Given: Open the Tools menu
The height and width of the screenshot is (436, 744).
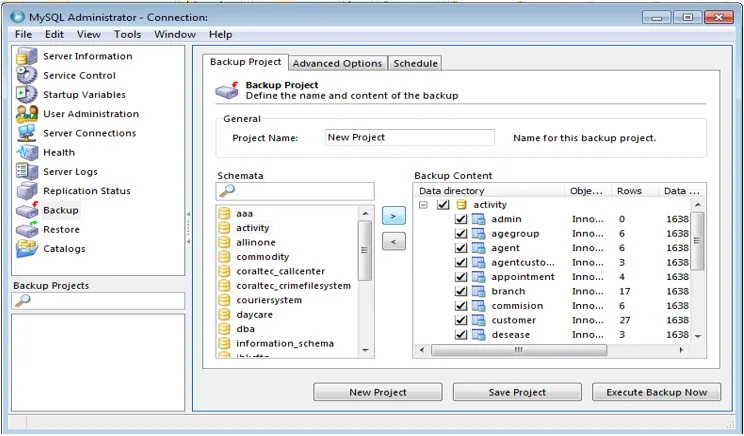Looking at the screenshot, I should click(x=127, y=35).
